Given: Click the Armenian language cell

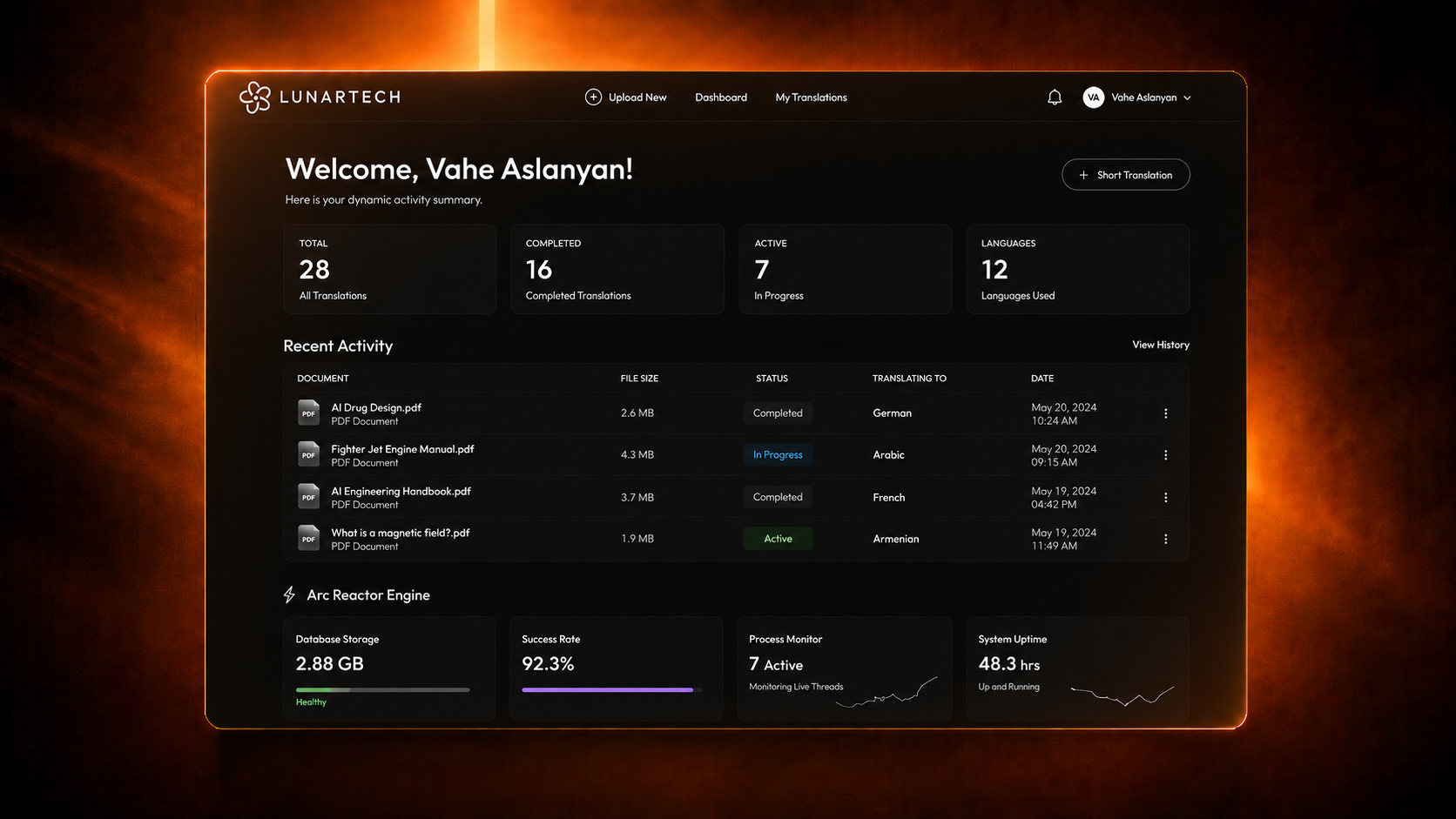Looking at the screenshot, I should pyautogui.click(x=896, y=539).
